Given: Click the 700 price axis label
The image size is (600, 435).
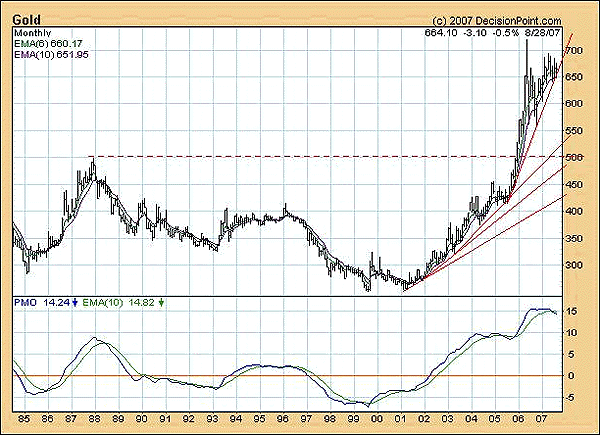Looking at the screenshot, I should 574,50.
